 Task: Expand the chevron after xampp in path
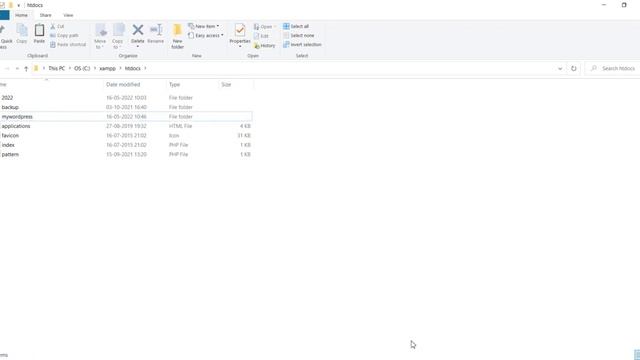120,68
